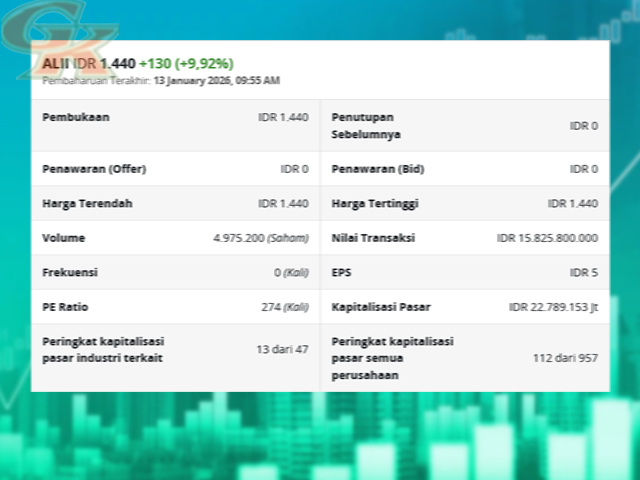Click Peringkat kapitalisasi pasar semua perusahaan label
The image size is (640, 480).
point(392,358)
